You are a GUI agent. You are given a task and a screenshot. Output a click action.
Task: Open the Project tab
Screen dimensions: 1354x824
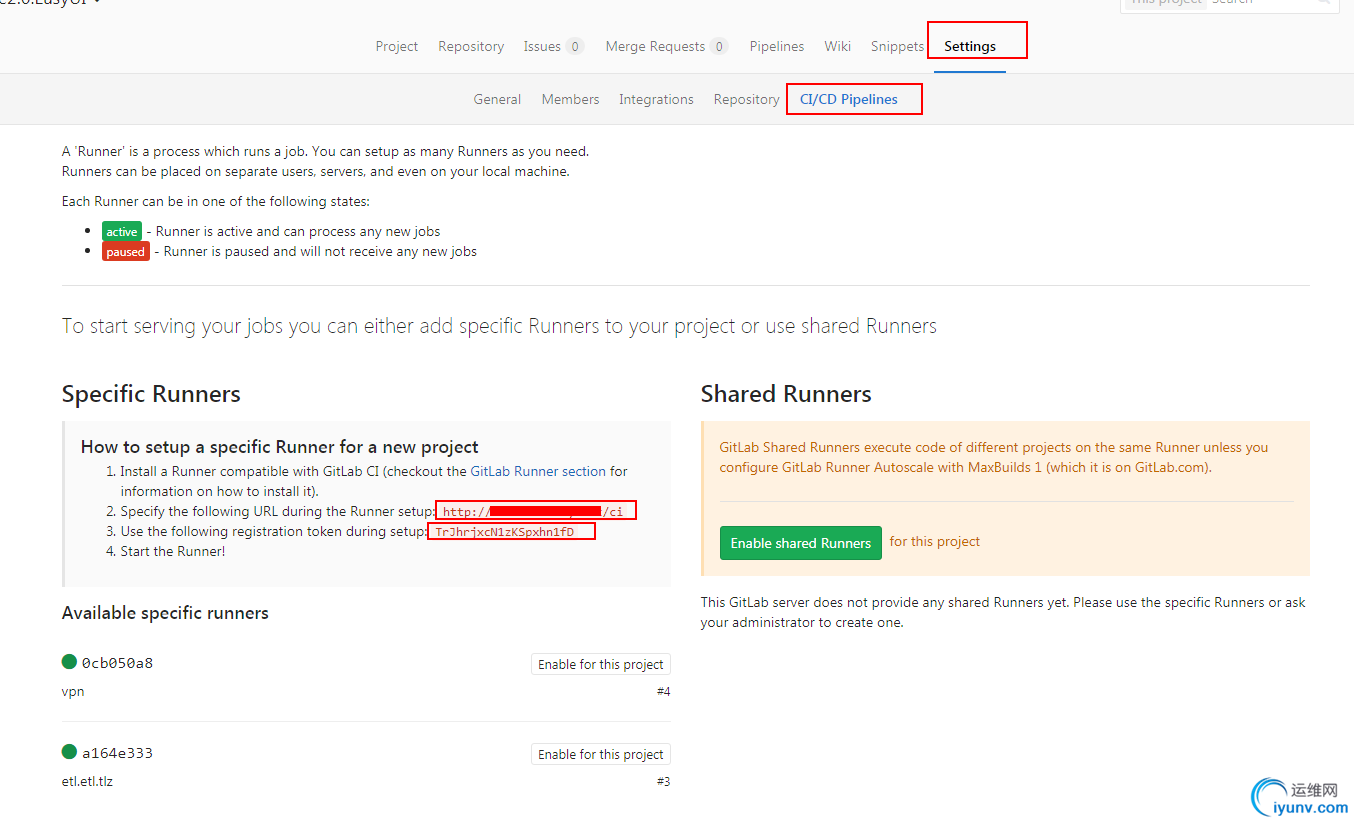tap(397, 46)
